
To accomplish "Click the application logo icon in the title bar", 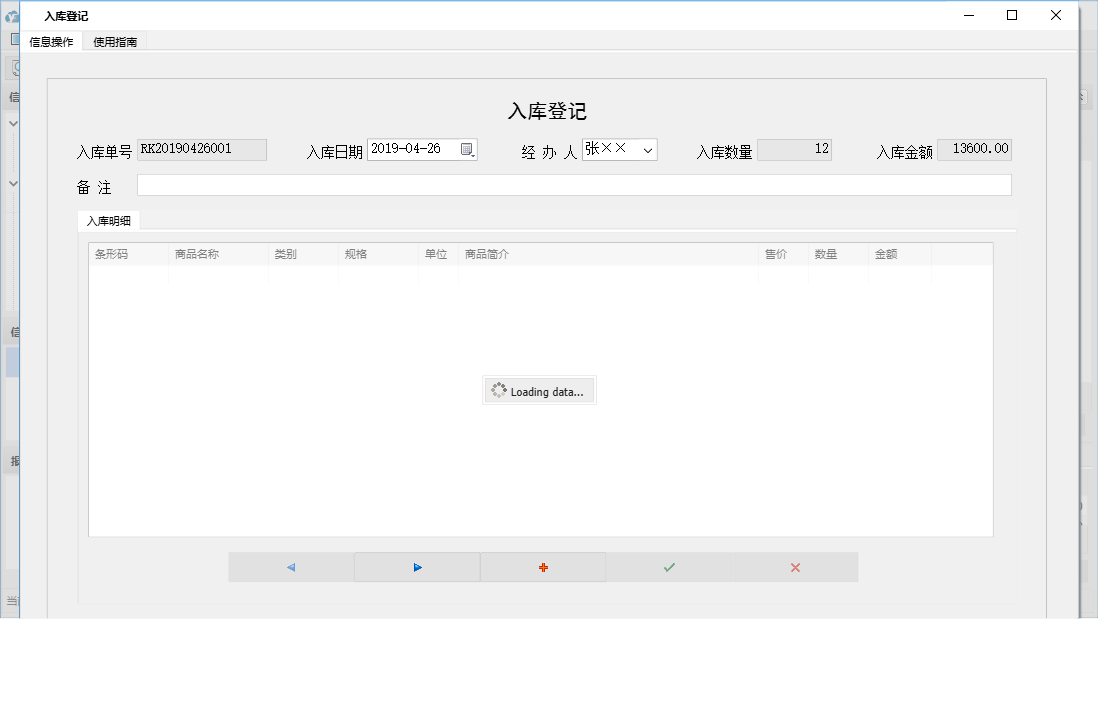I will coord(10,15).
